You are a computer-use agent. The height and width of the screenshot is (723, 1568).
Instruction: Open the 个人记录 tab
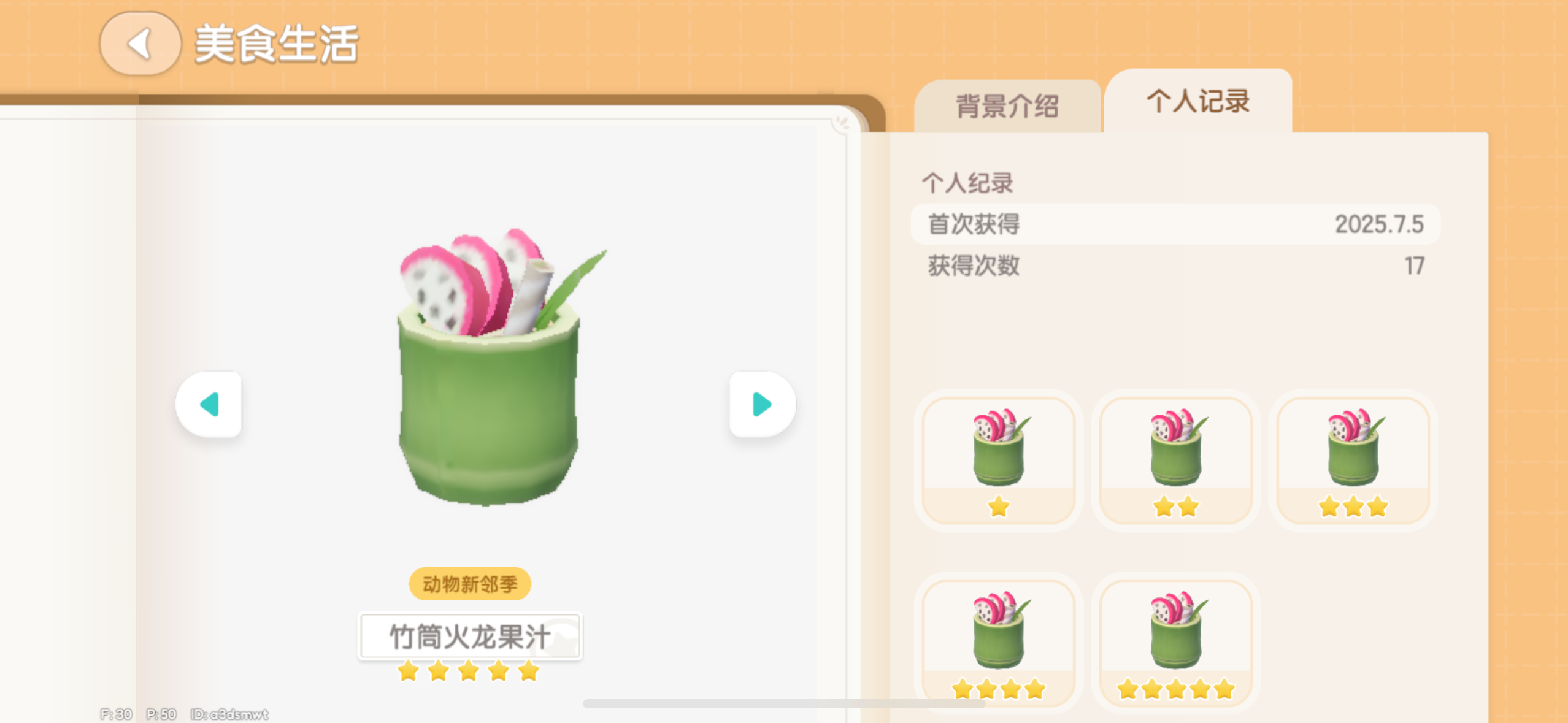pyautogui.click(x=1198, y=101)
